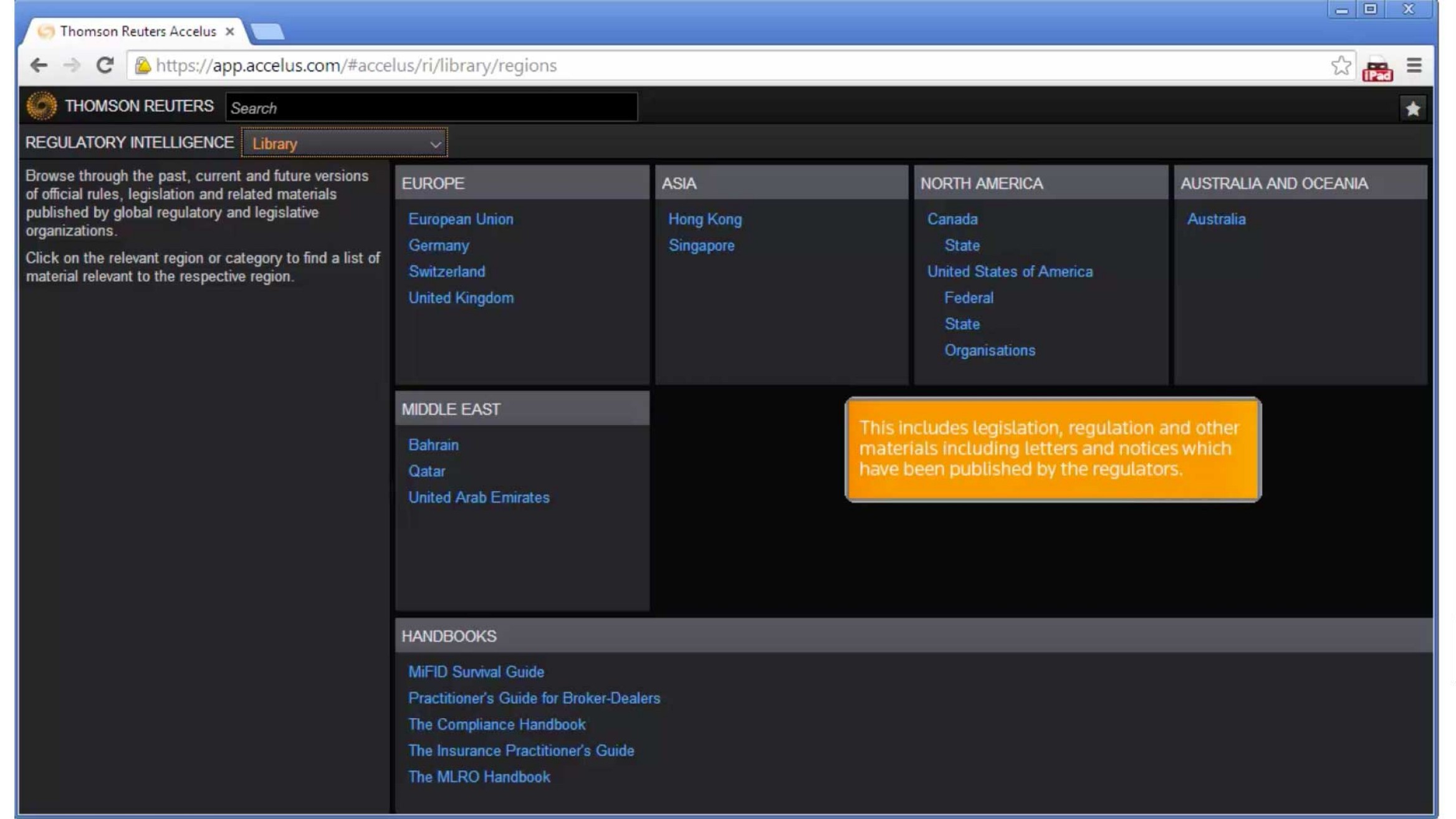Open the MiFID Survival Guide handbook

(476, 672)
